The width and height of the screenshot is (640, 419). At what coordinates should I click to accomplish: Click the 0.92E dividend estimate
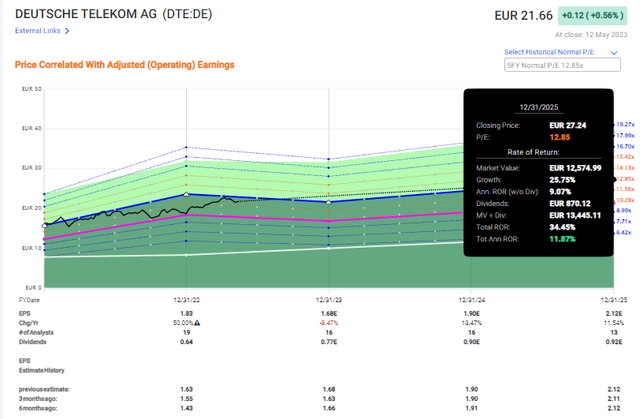coord(614,341)
